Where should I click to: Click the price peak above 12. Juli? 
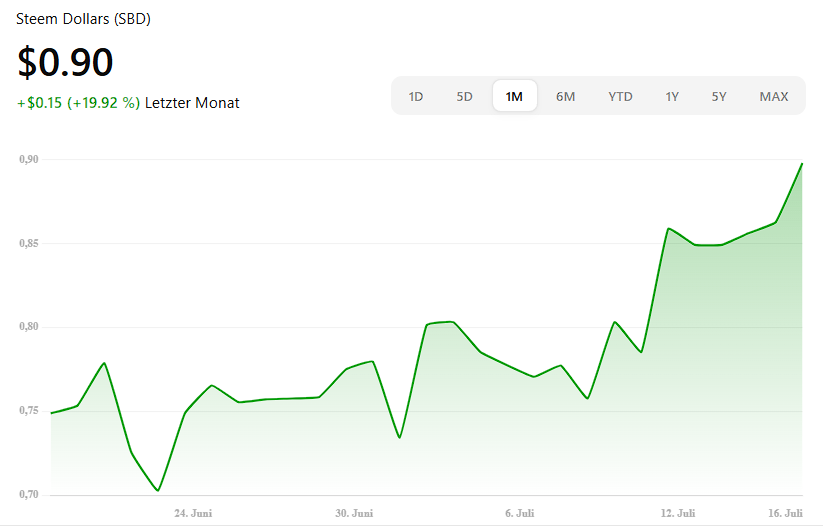(x=669, y=228)
